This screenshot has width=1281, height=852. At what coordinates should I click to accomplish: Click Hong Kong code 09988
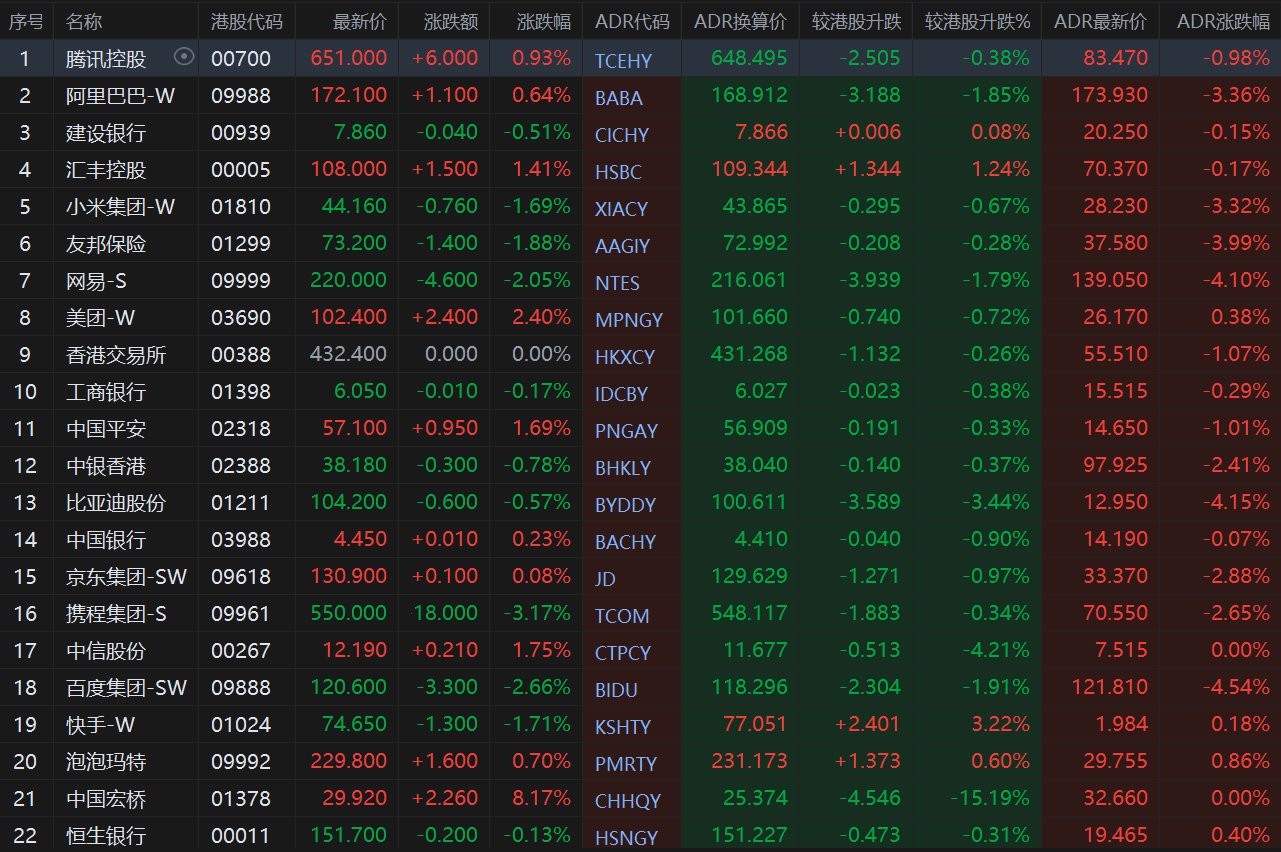pyautogui.click(x=241, y=96)
